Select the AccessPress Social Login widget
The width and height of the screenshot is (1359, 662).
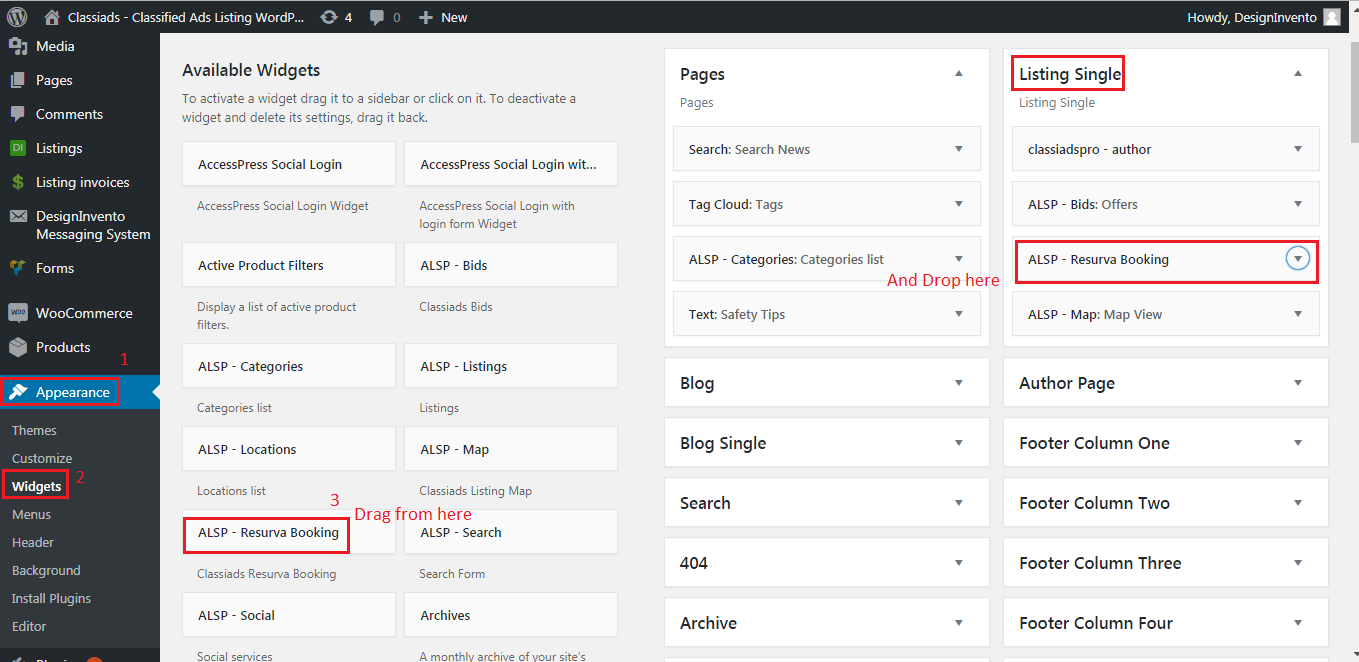pyautogui.click(x=289, y=164)
